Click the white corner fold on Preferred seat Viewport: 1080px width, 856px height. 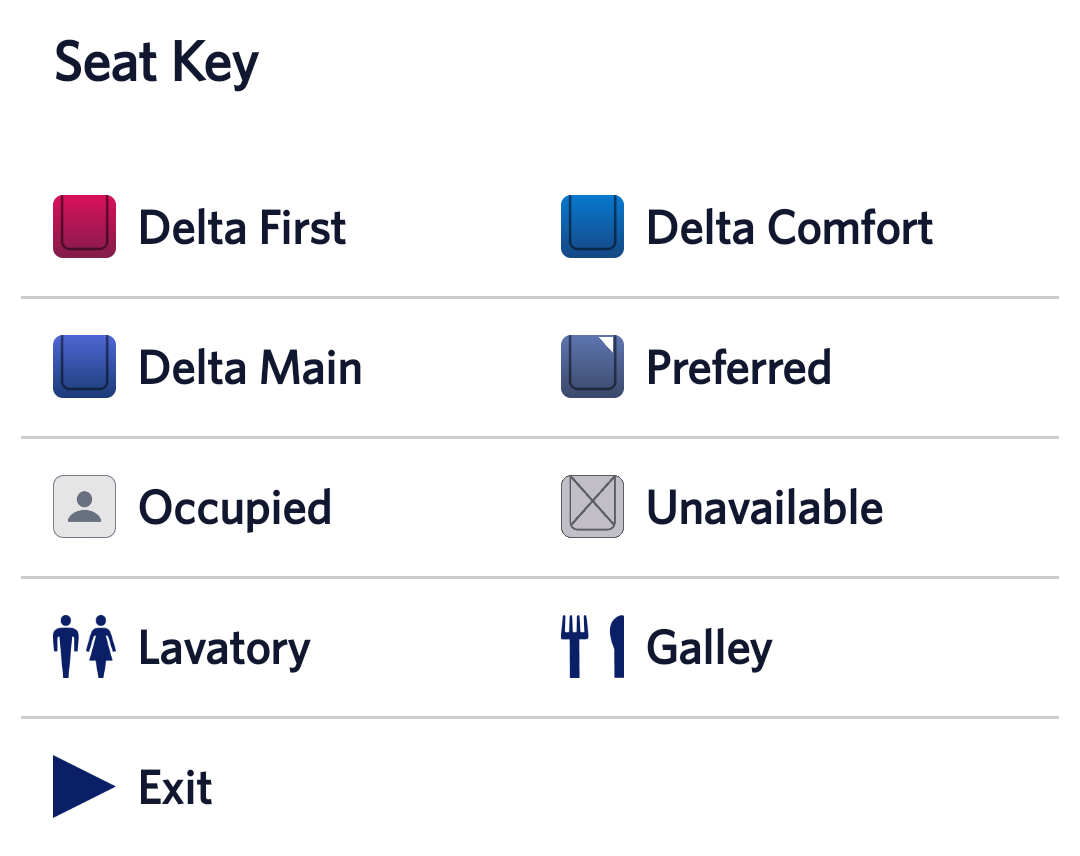click(x=612, y=344)
